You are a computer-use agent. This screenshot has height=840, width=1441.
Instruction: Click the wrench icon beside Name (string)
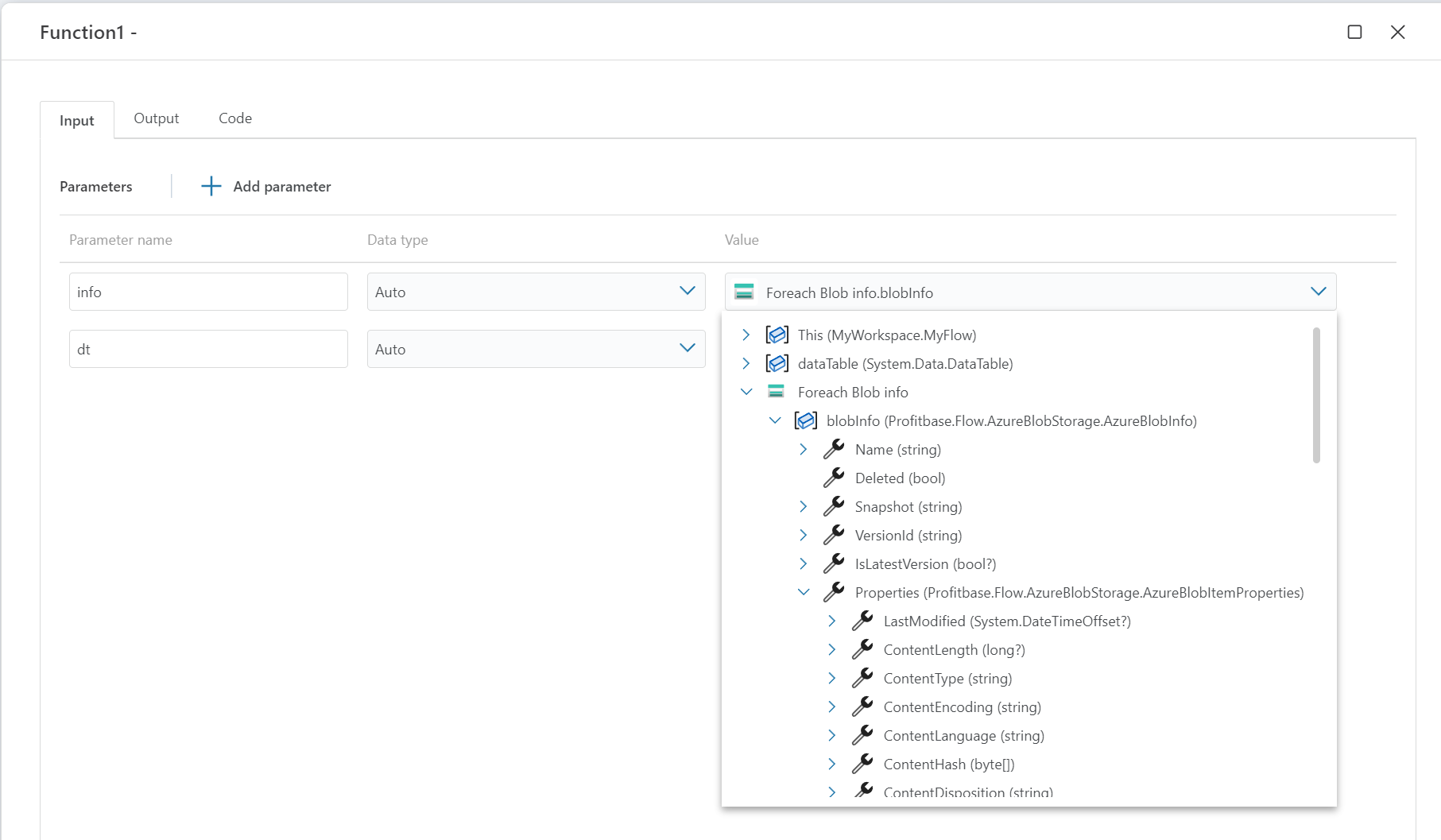pos(834,449)
